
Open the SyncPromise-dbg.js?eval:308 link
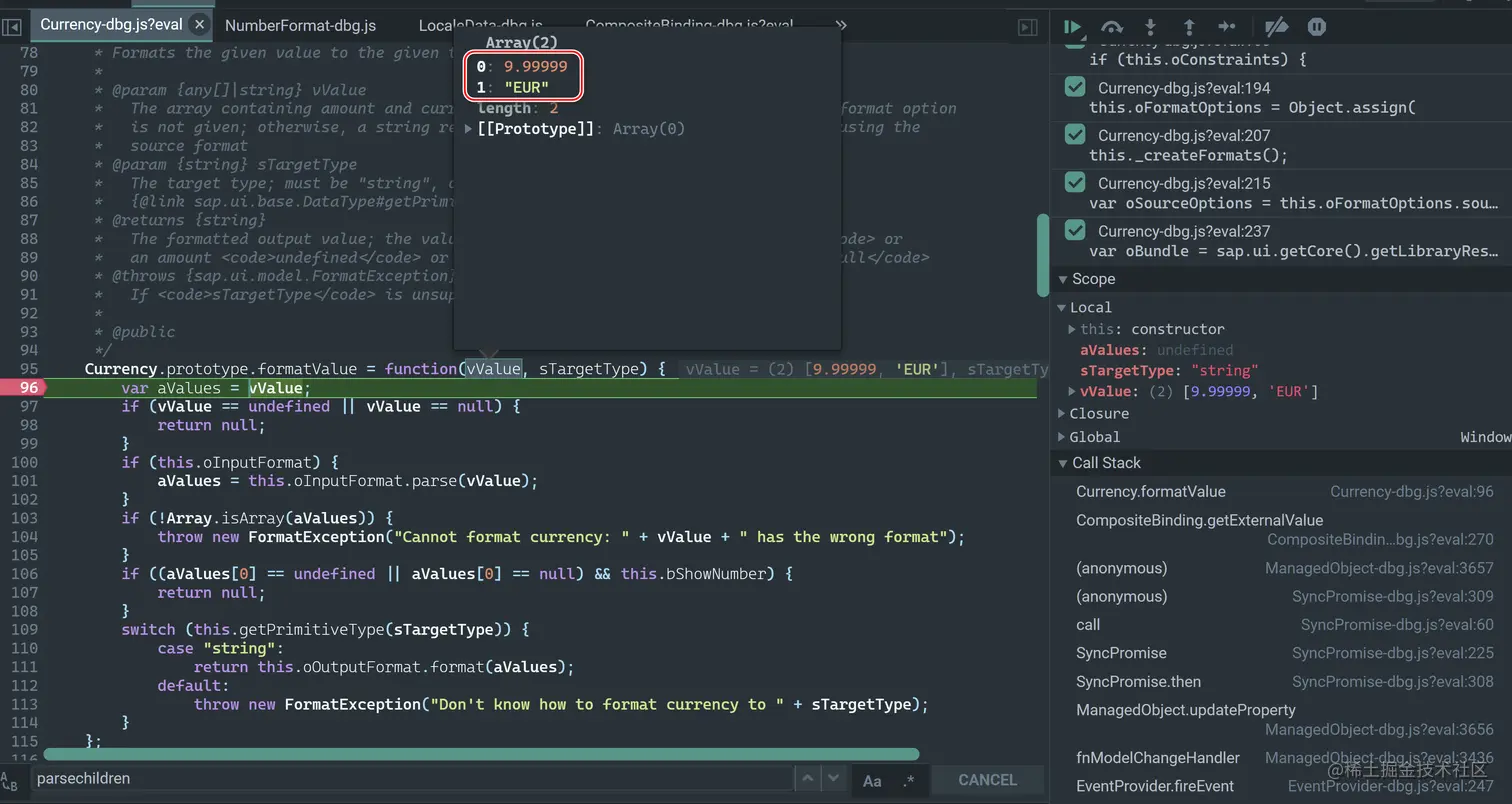1393,682
